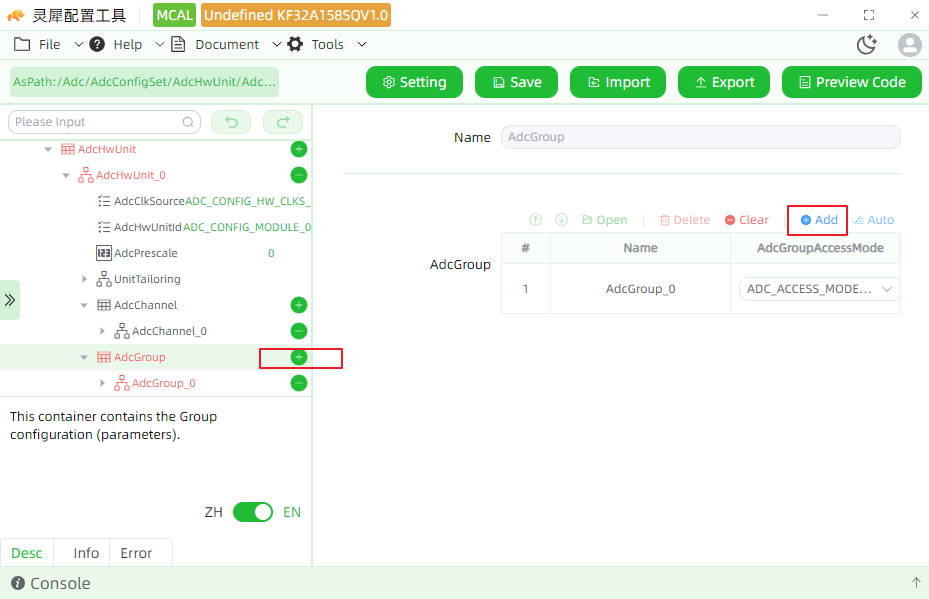
Task: Click the redo arrow button
Action: 283,122
